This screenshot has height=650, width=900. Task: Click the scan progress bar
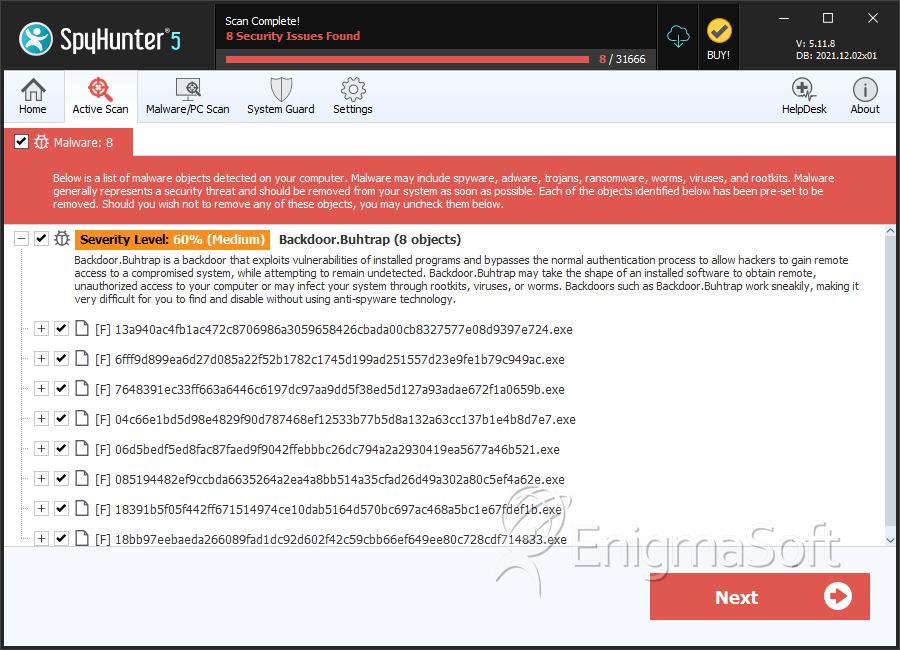pyautogui.click(x=408, y=59)
